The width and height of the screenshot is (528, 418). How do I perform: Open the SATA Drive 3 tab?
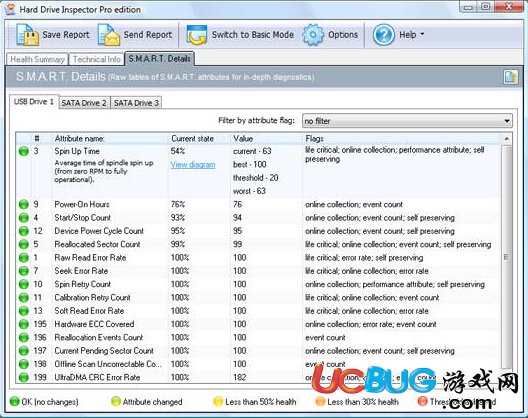(136, 103)
